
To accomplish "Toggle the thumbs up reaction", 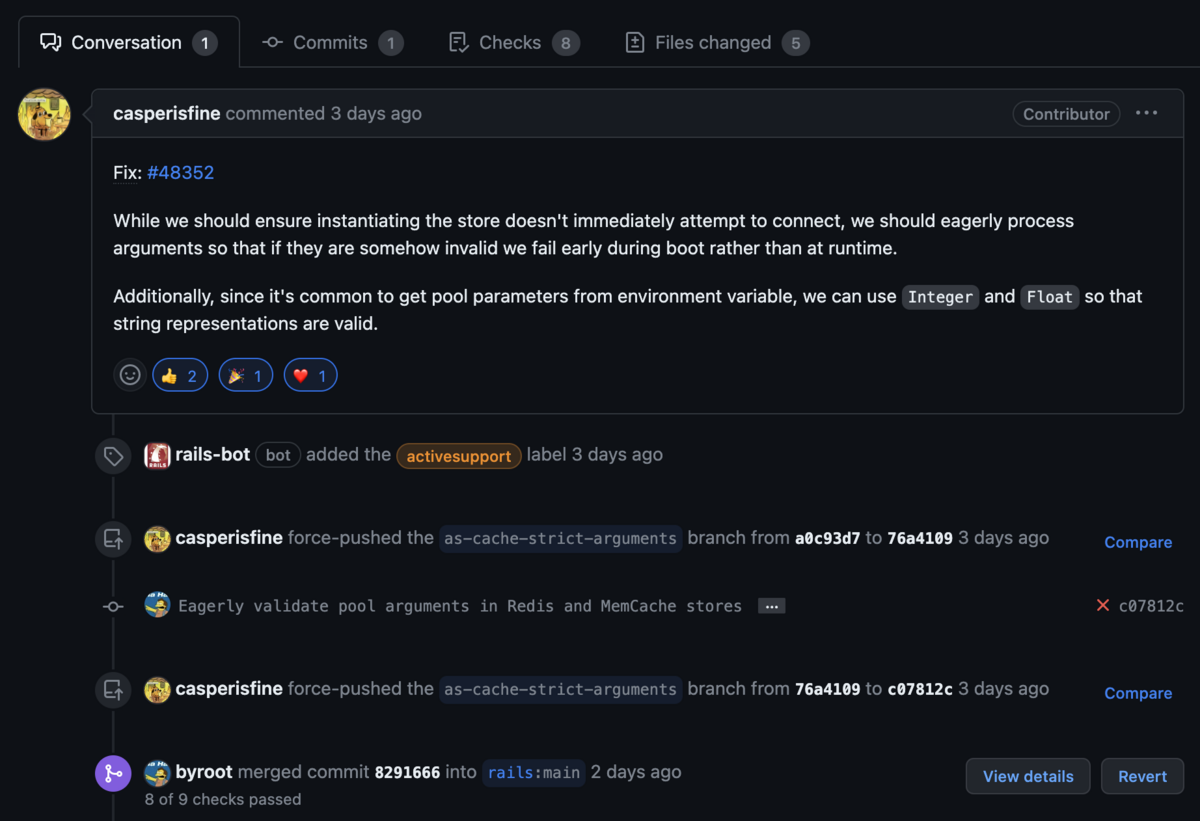I will click(x=180, y=375).
